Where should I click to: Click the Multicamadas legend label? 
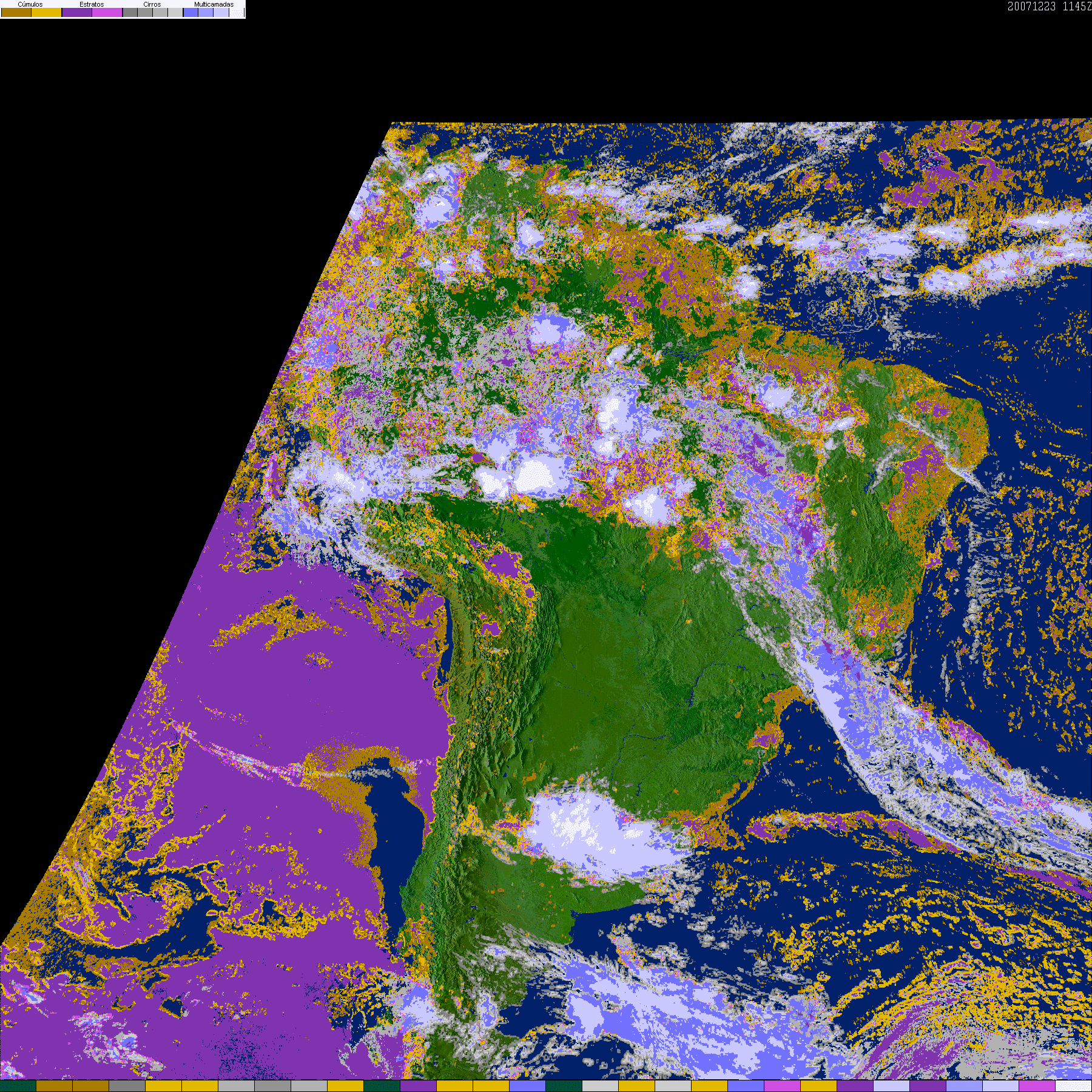point(214,4)
